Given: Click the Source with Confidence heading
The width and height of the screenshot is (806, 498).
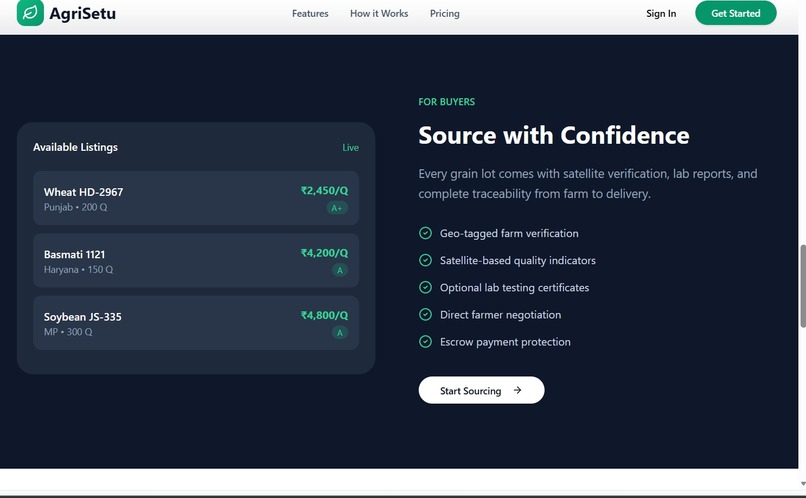Looking at the screenshot, I should 554,136.
